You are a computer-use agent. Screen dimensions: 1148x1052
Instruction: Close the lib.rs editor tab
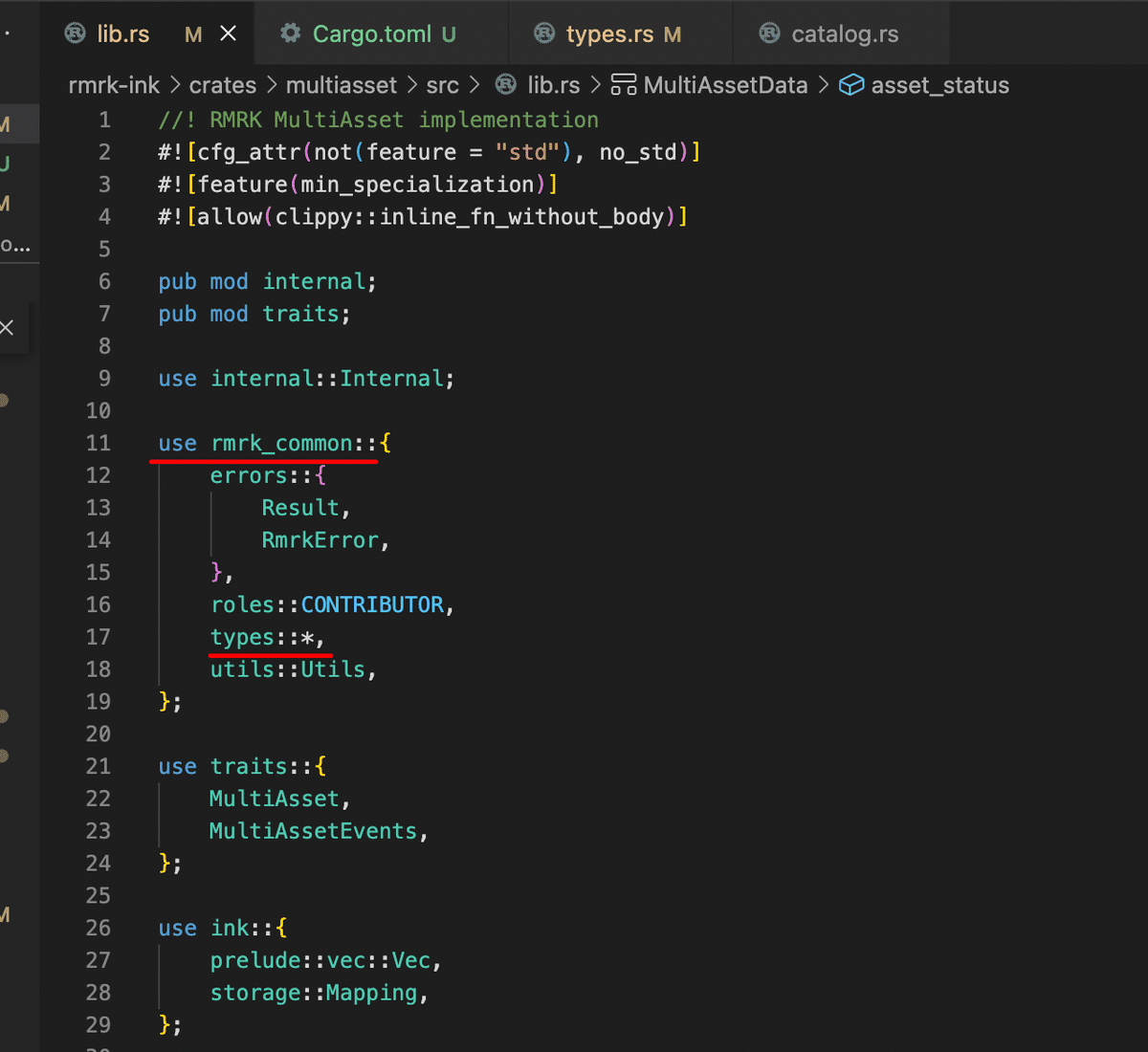coord(229,34)
